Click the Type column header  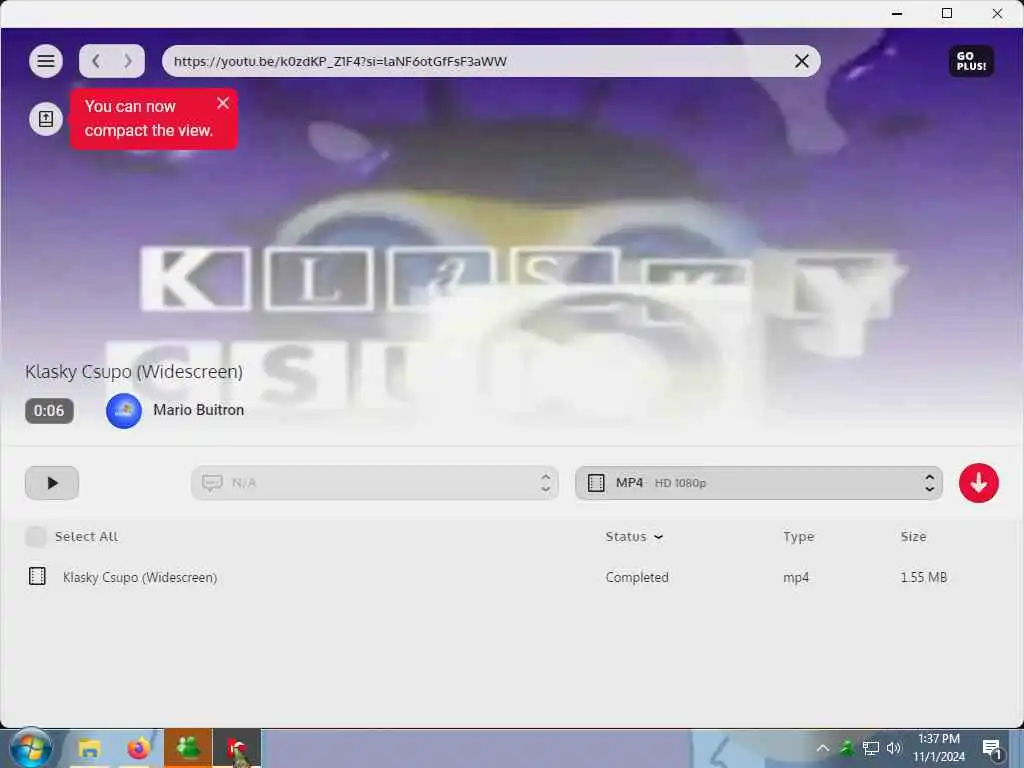(799, 537)
